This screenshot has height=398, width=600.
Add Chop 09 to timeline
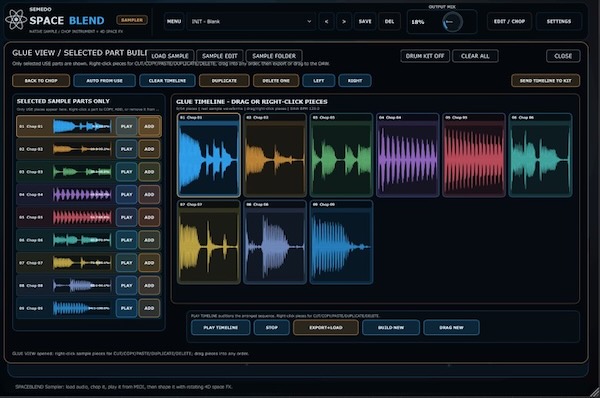tap(149, 308)
